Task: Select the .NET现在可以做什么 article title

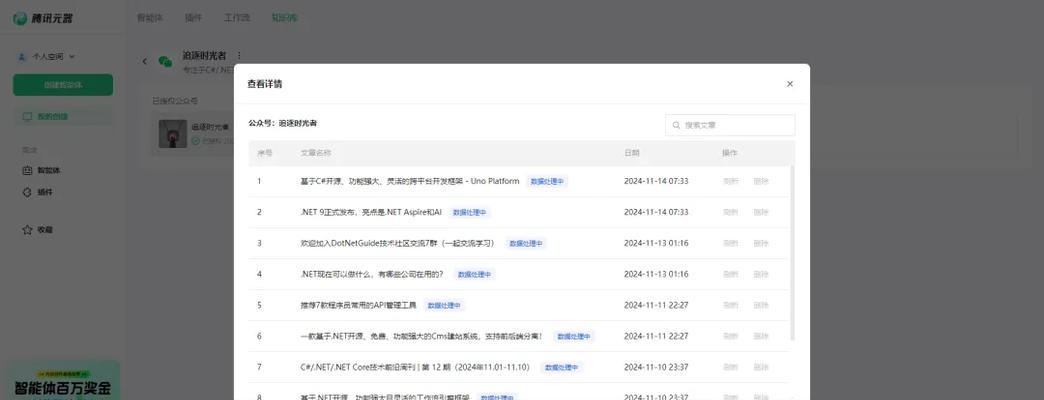Action: point(372,274)
